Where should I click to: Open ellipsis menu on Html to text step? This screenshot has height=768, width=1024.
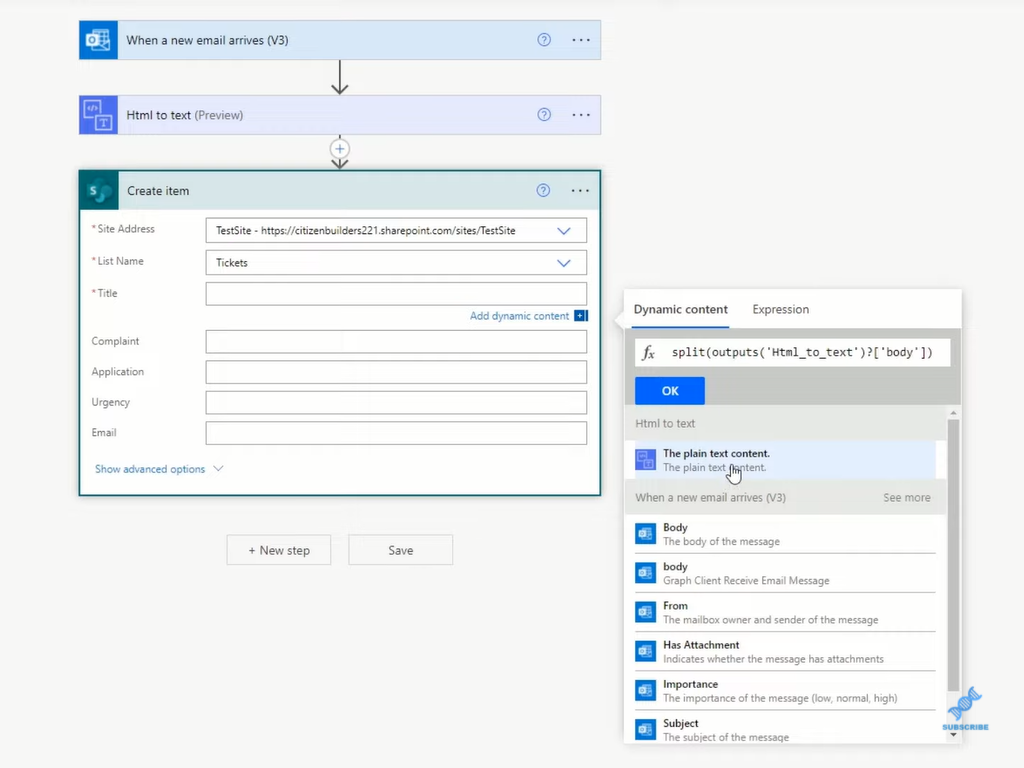click(581, 115)
